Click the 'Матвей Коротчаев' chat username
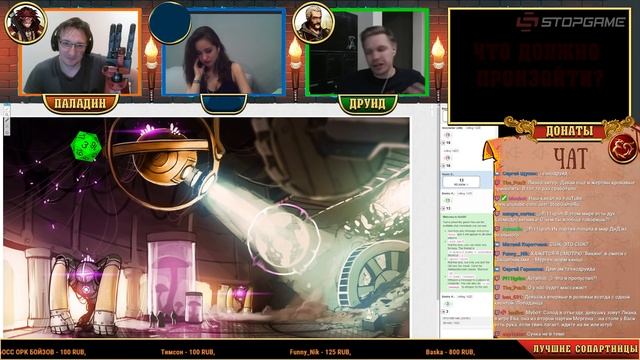The image size is (640, 360). click(x=525, y=244)
